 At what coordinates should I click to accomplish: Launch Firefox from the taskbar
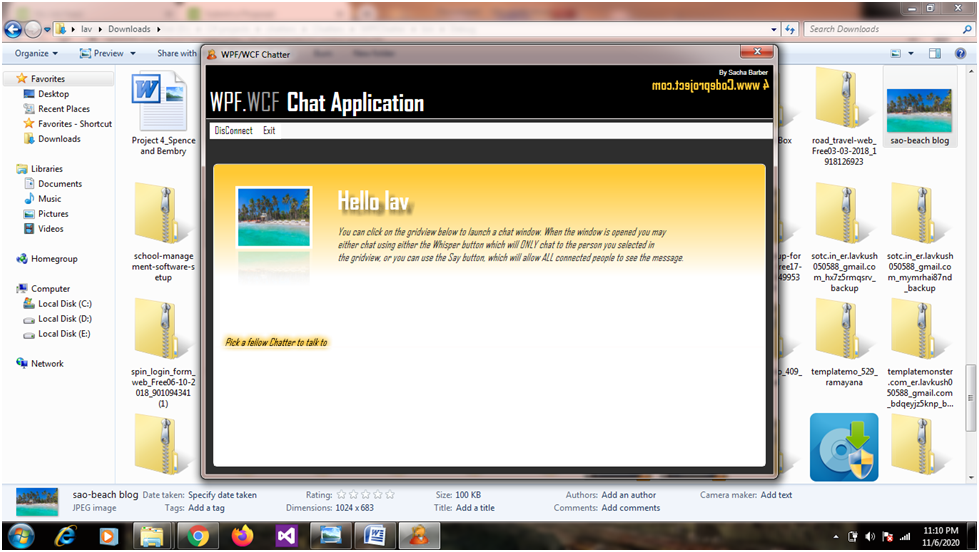pyautogui.click(x=241, y=536)
